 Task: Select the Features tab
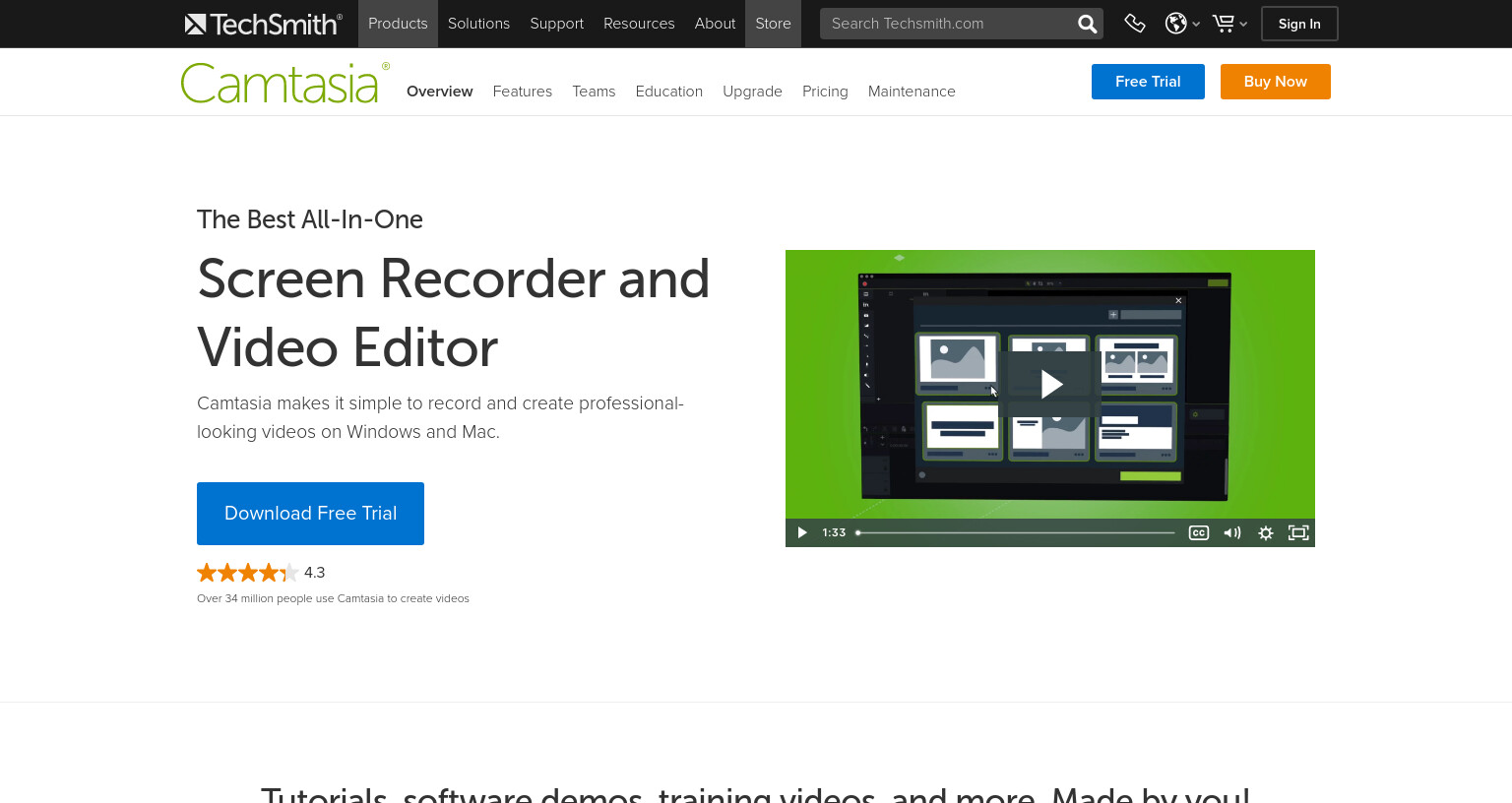tap(522, 92)
